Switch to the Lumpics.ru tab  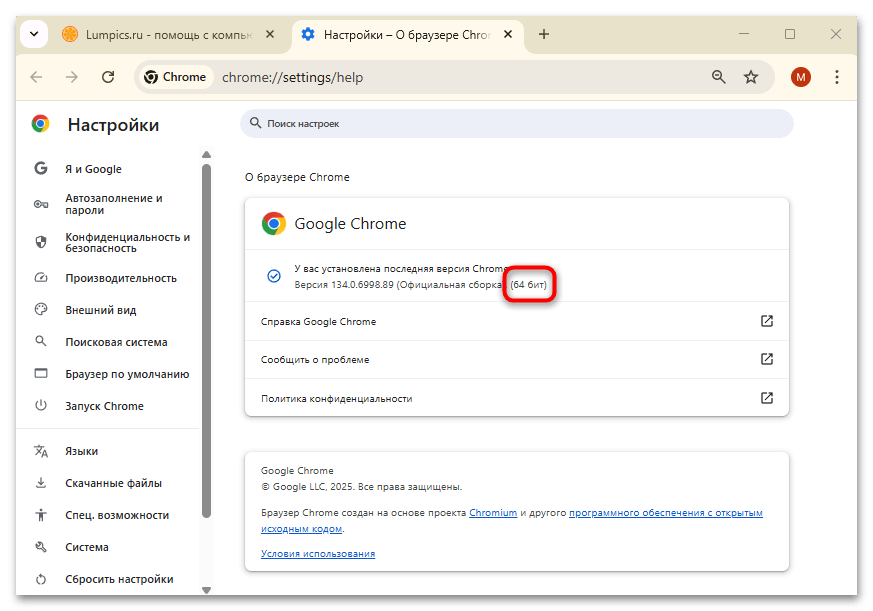coord(169,35)
